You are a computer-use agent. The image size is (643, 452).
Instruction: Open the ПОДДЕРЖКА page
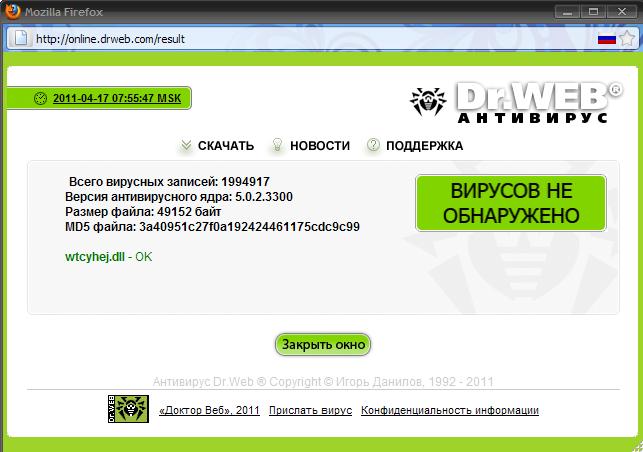pyautogui.click(x=425, y=146)
